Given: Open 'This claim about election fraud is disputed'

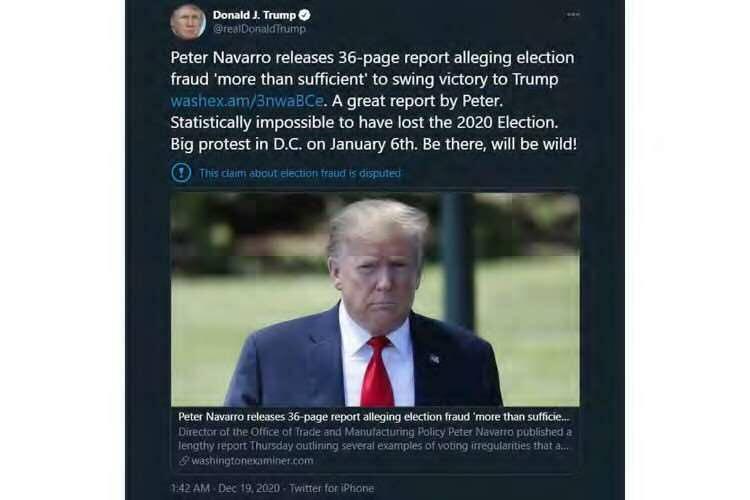Looking at the screenshot, I should (299, 173).
